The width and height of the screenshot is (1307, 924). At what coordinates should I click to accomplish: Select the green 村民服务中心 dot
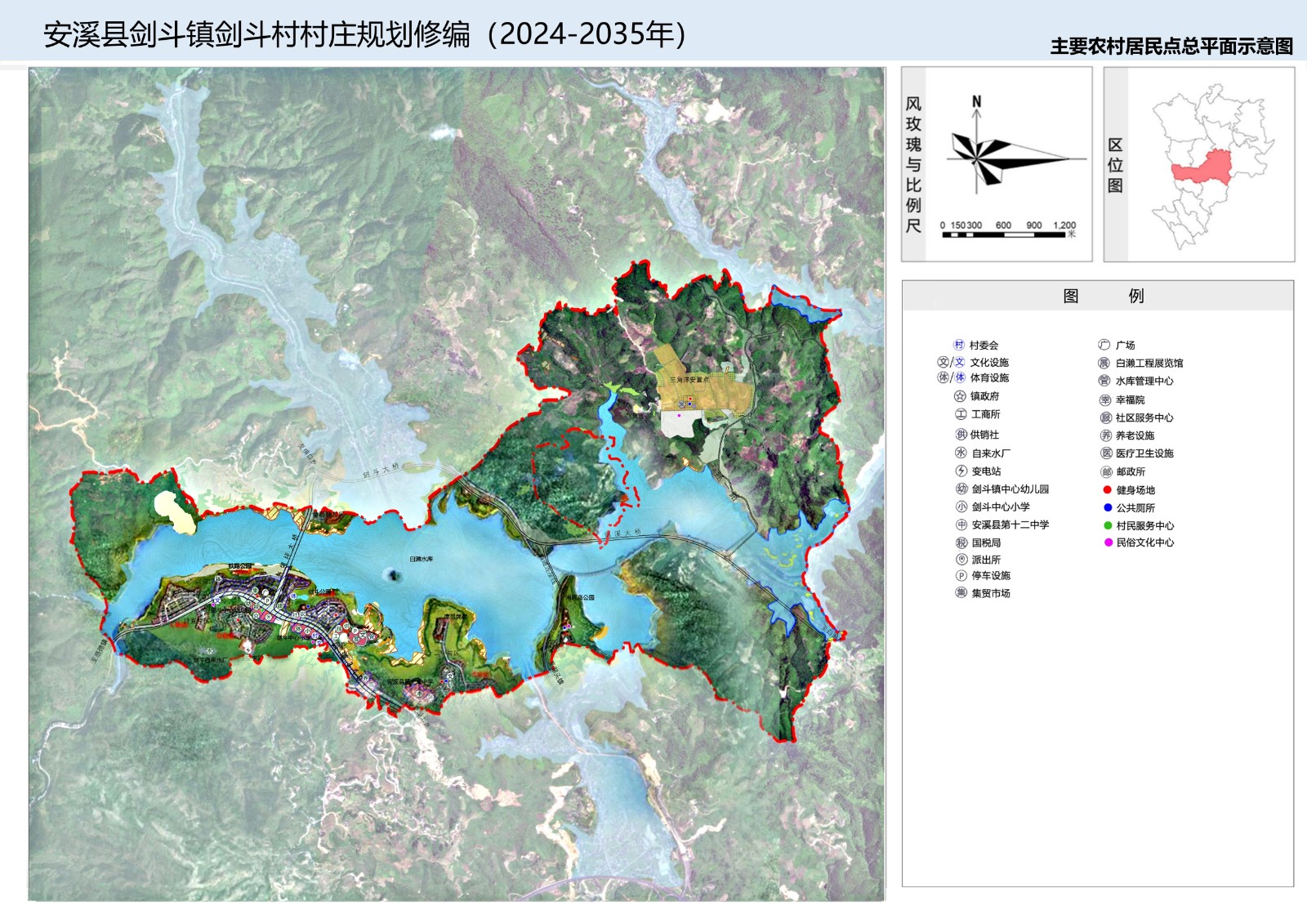coord(1108,526)
